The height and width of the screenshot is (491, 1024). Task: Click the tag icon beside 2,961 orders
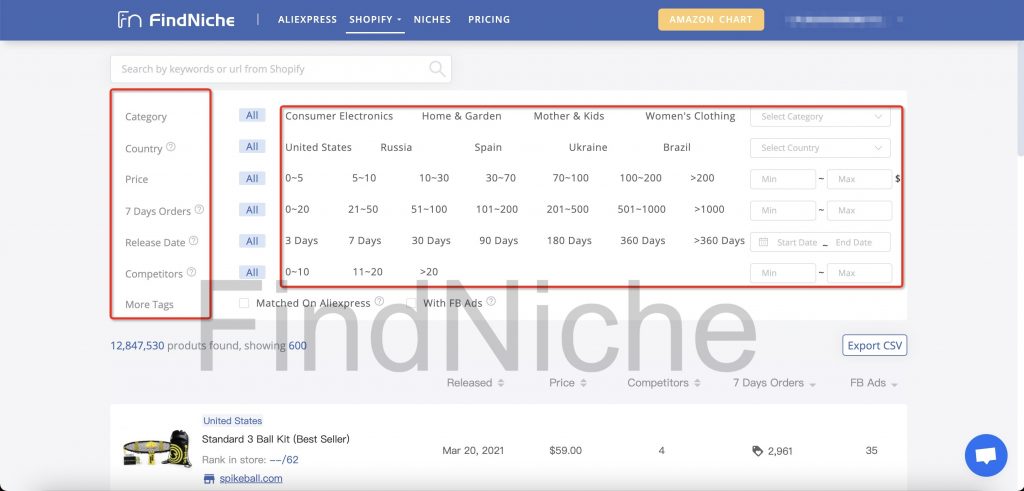point(758,451)
